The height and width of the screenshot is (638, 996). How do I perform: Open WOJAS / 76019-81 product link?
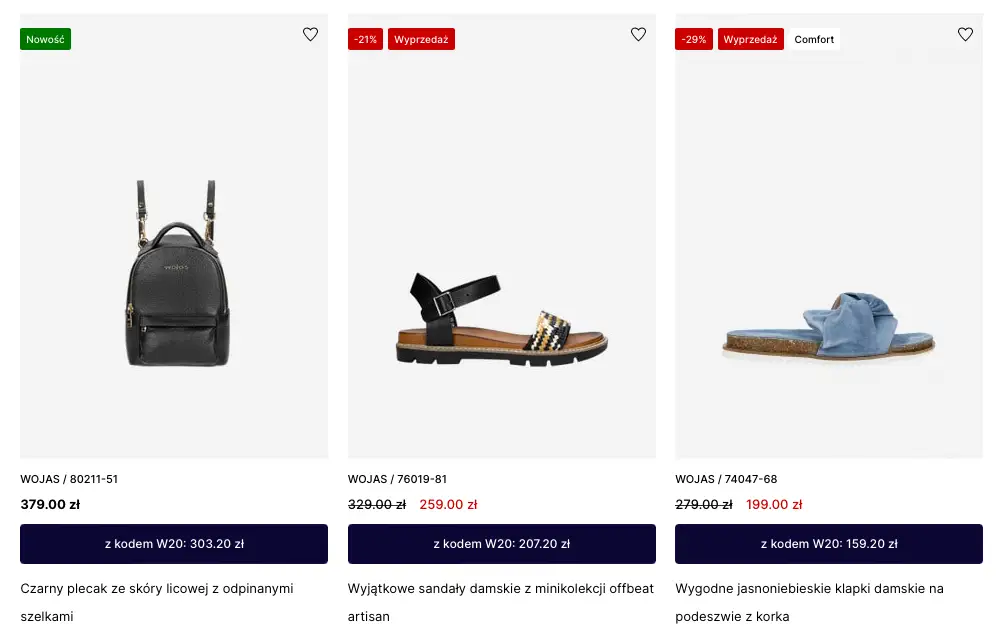click(397, 479)
